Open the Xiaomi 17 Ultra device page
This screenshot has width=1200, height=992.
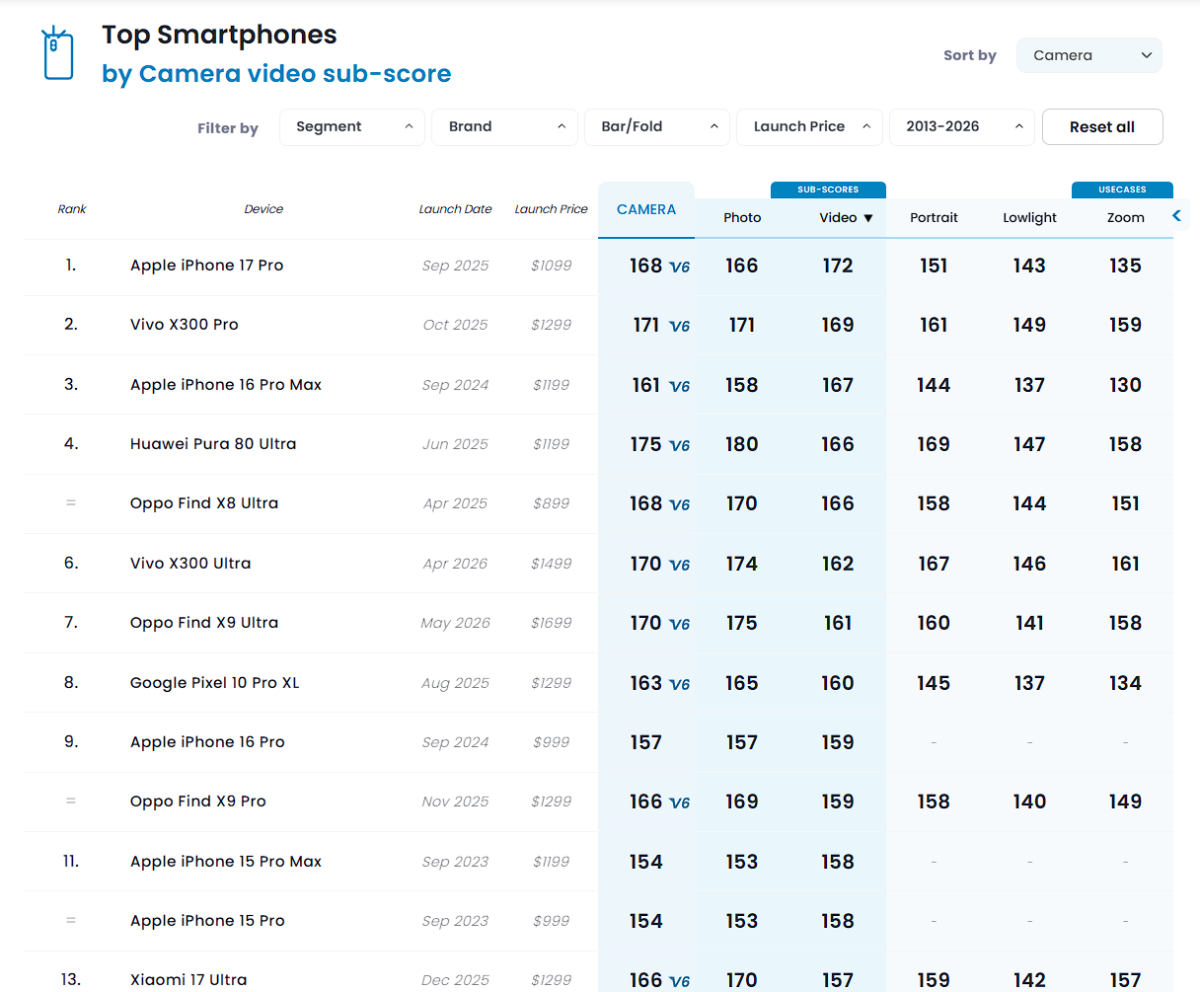pyautogui.click(x=188, y=980)
